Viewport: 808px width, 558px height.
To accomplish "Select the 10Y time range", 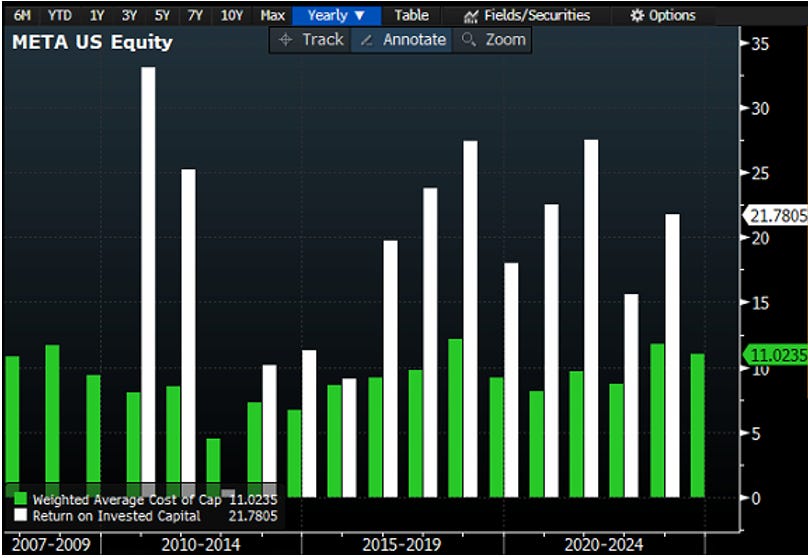I will (231, 15).
